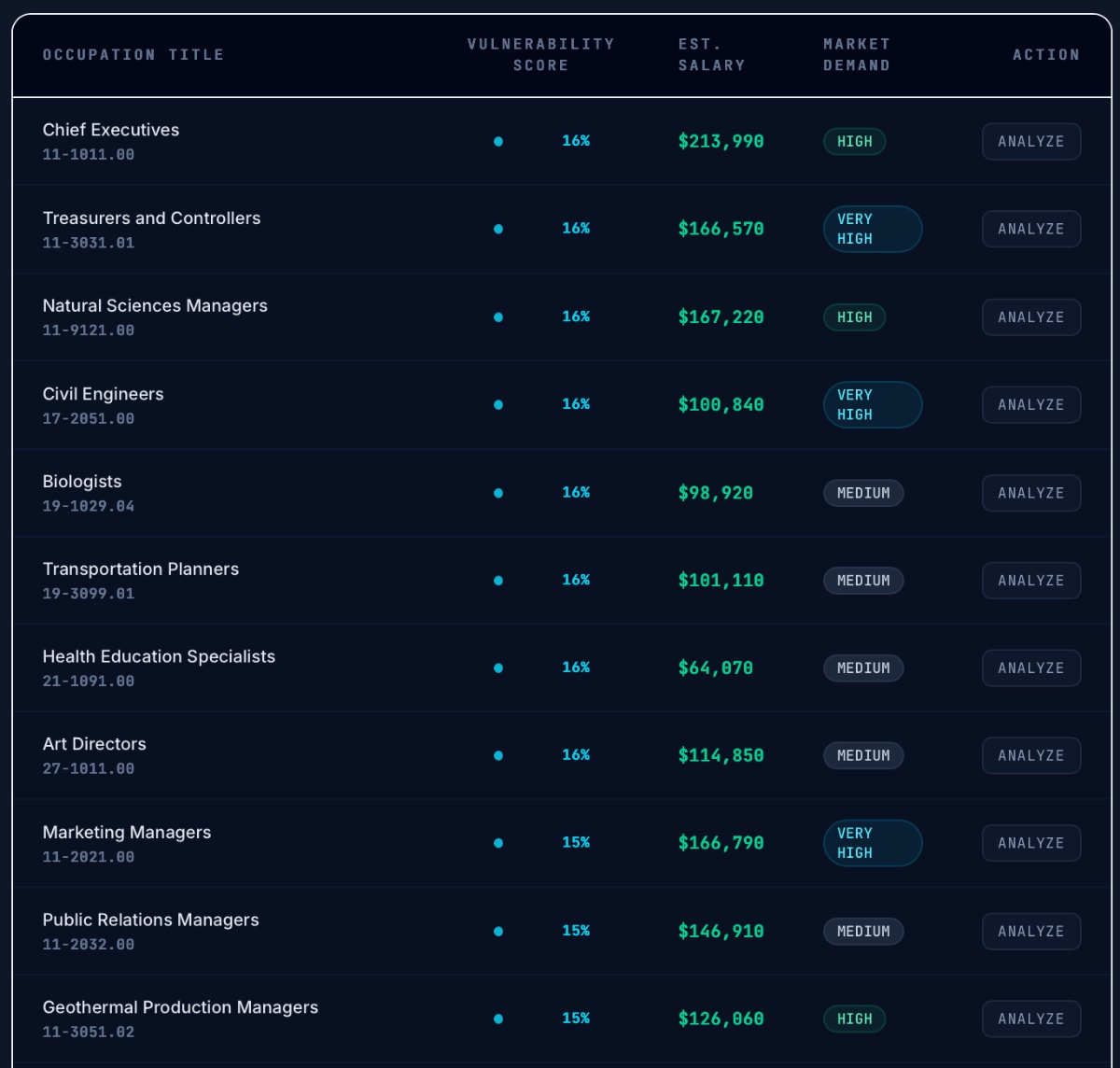Click Analyze for Natural Sciences Managers

click(x=1031, y=317)
